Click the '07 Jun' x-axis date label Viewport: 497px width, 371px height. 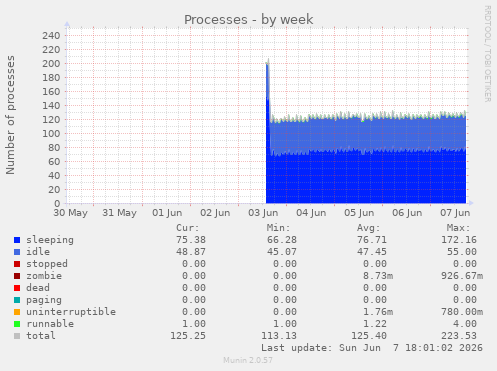(x=455, y=213)
